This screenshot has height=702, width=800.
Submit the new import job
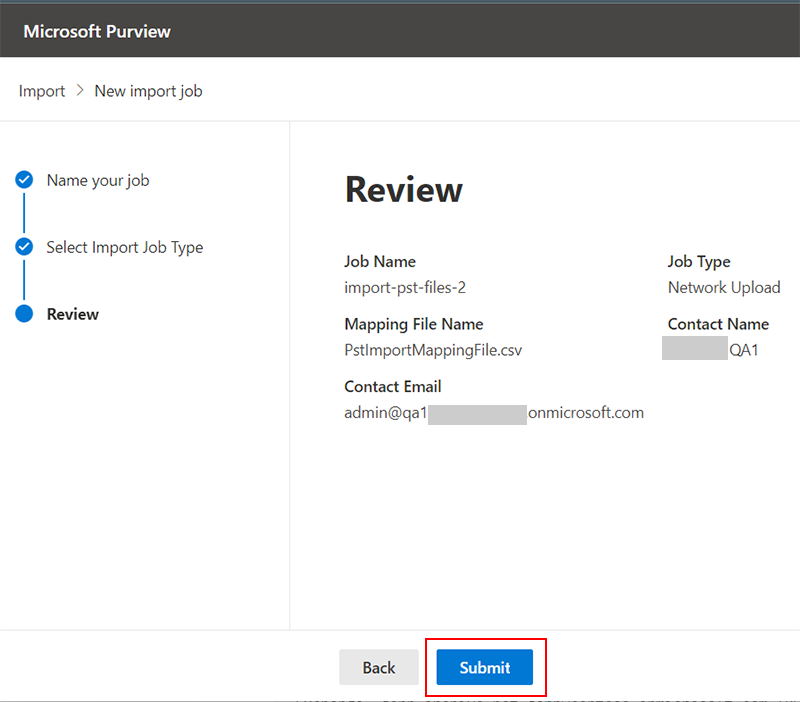484,667
